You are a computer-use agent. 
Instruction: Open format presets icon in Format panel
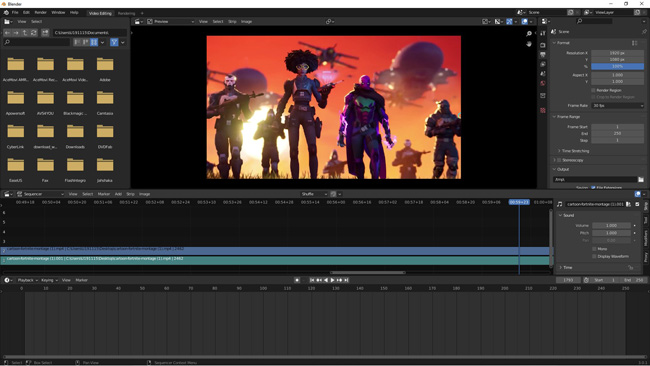pos(635,43)
